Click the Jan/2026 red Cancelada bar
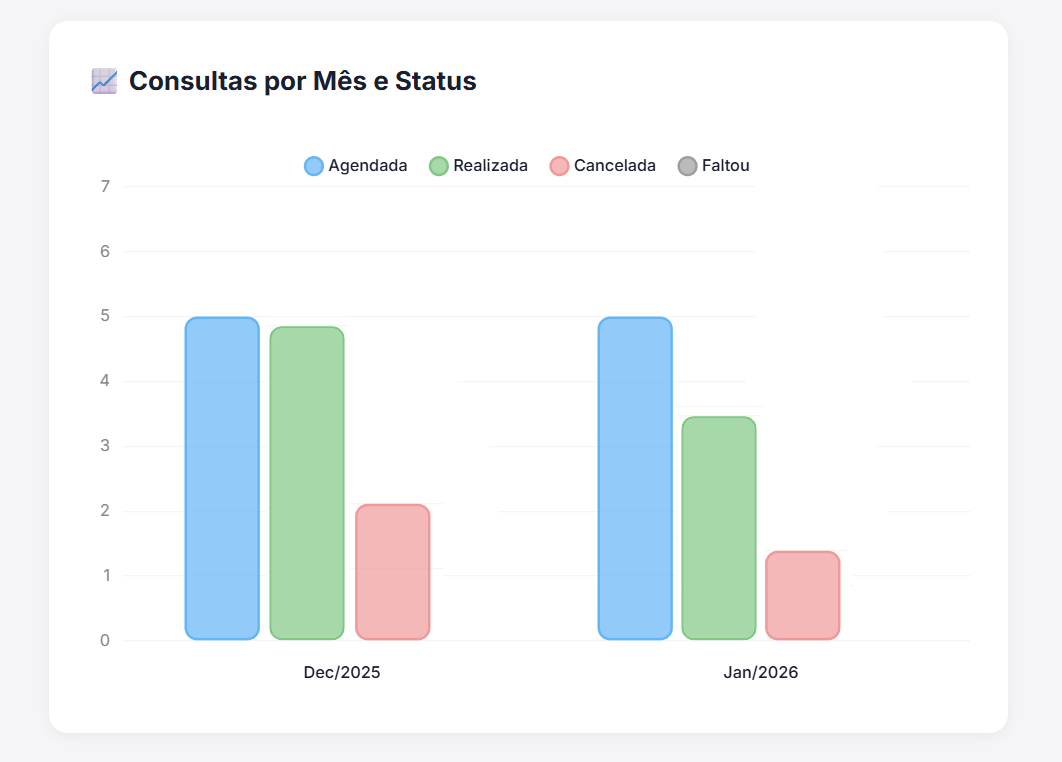 point(803,595)
